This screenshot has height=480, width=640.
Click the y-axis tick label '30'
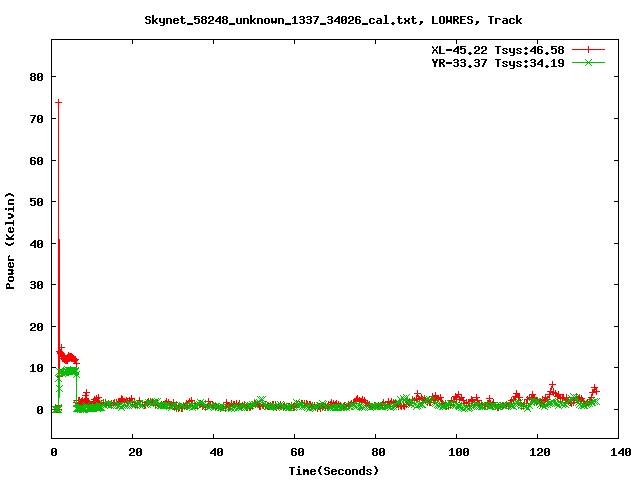tap(36, 285)
